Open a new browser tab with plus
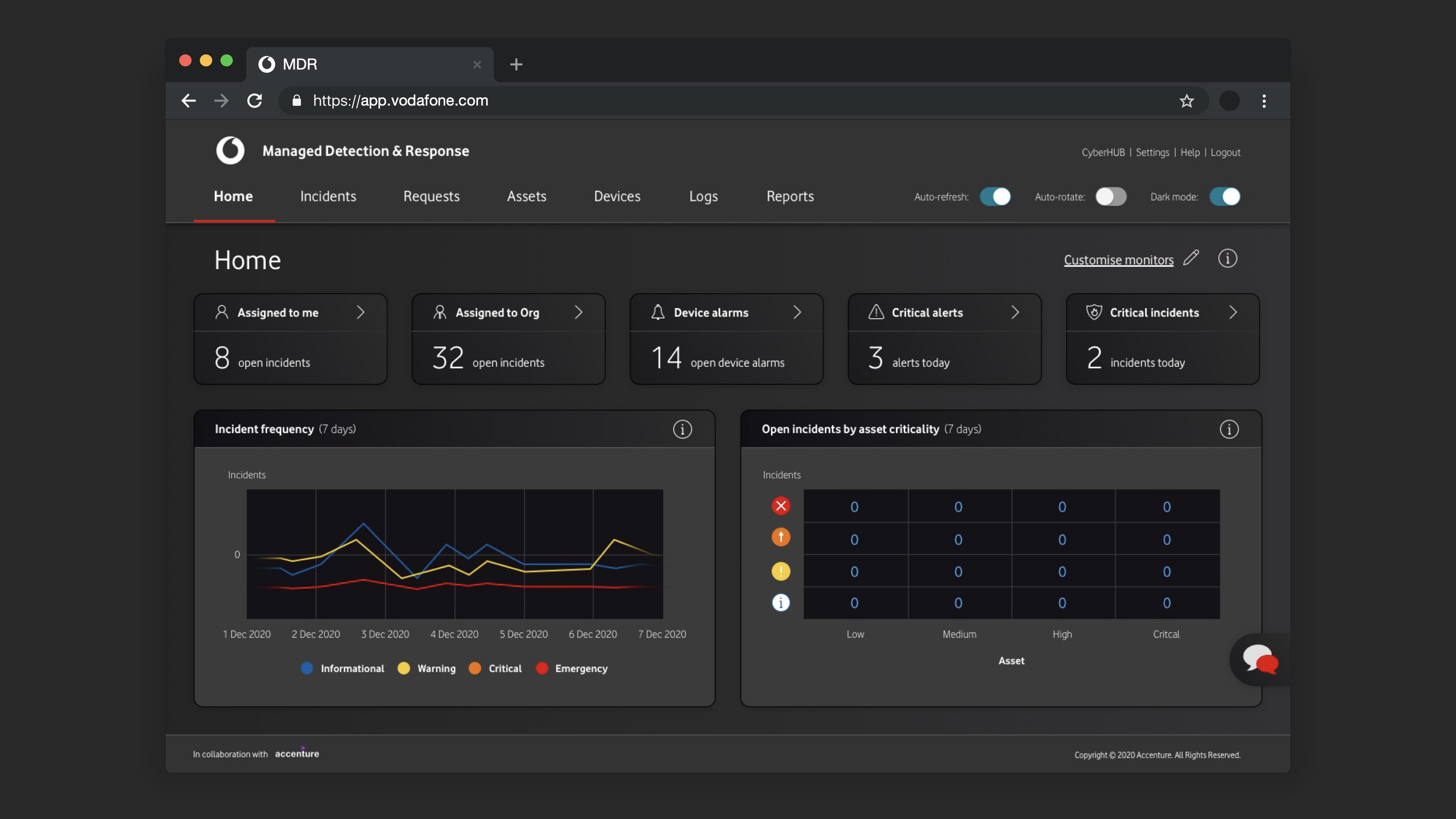Image resolution: width=1456 pixels, height=819 pixels. point(516,64)
